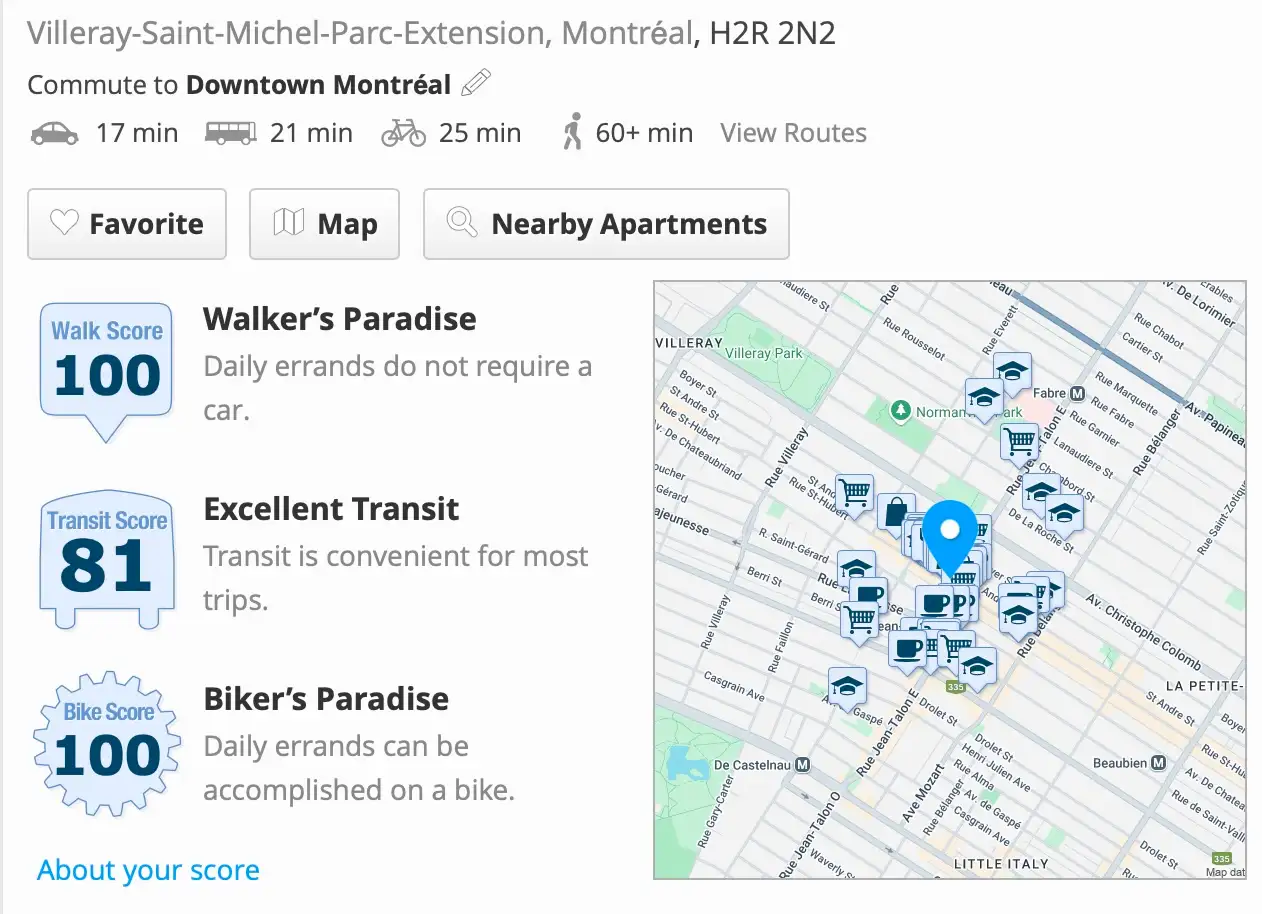Click the shopping bag marker on map
Image resolution: width=1262 pixels, height=914 pixels.
coord(896,513)
